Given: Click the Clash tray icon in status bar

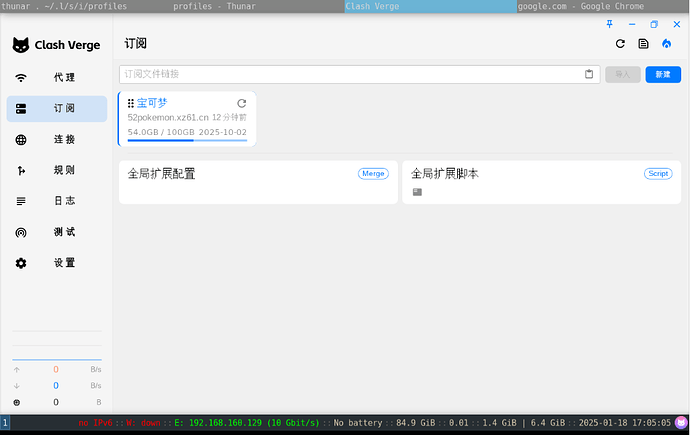Looking at the screenshot, I should pyautogui.click(x=681, y=423).
